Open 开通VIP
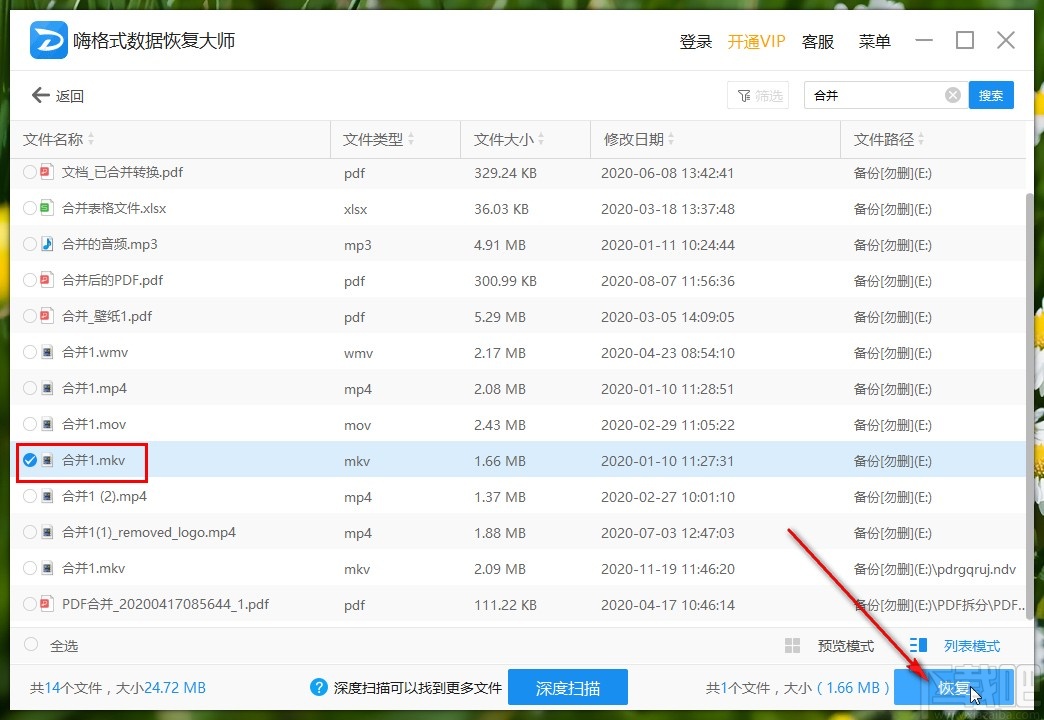Screen dimensions: 1044x720 [x=756, y=41]
